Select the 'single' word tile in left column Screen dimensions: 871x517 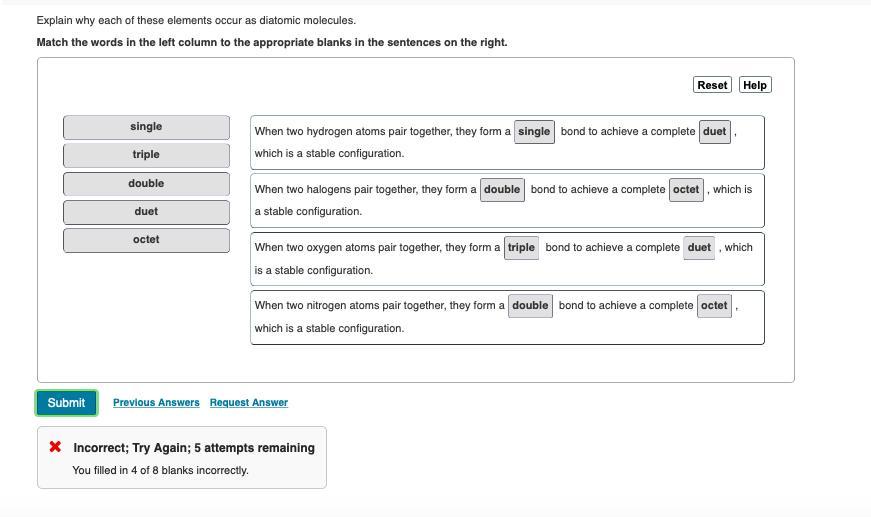[146, 127]
